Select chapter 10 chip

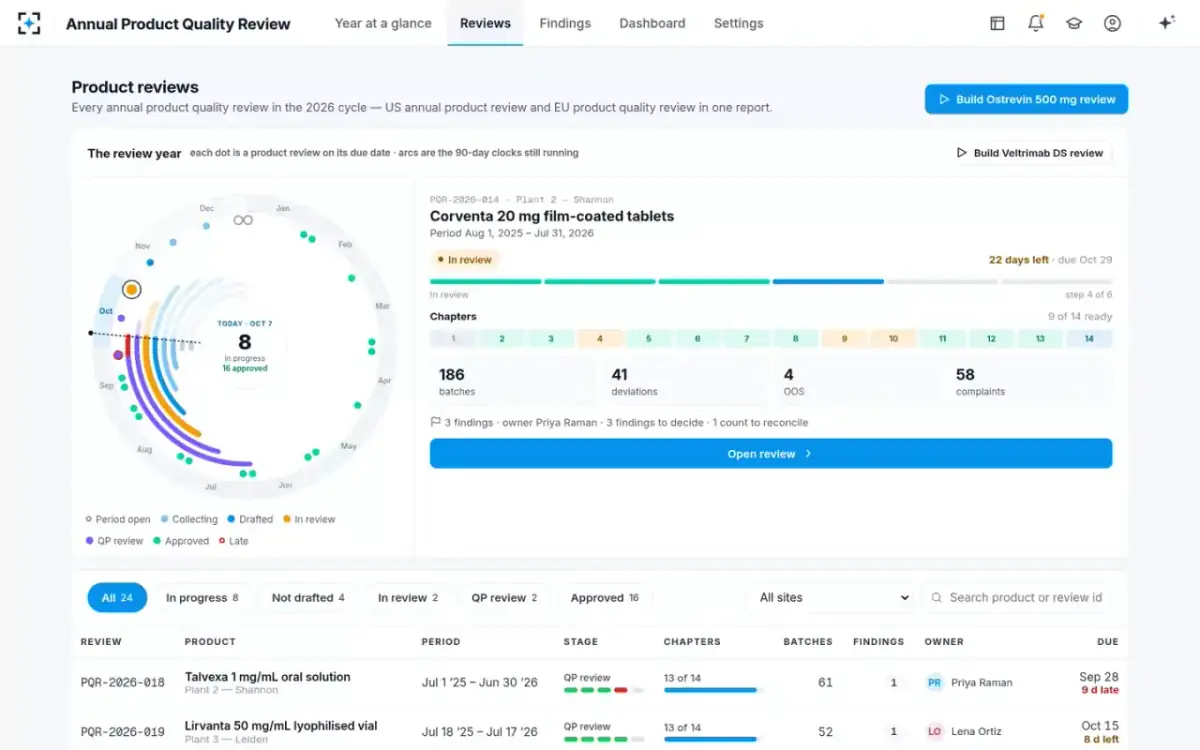point(893,339)
